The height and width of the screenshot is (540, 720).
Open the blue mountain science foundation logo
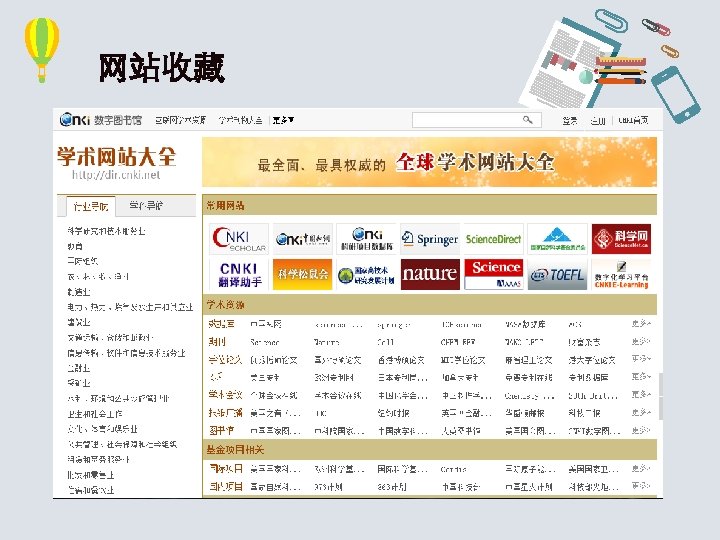click(557, 239)
